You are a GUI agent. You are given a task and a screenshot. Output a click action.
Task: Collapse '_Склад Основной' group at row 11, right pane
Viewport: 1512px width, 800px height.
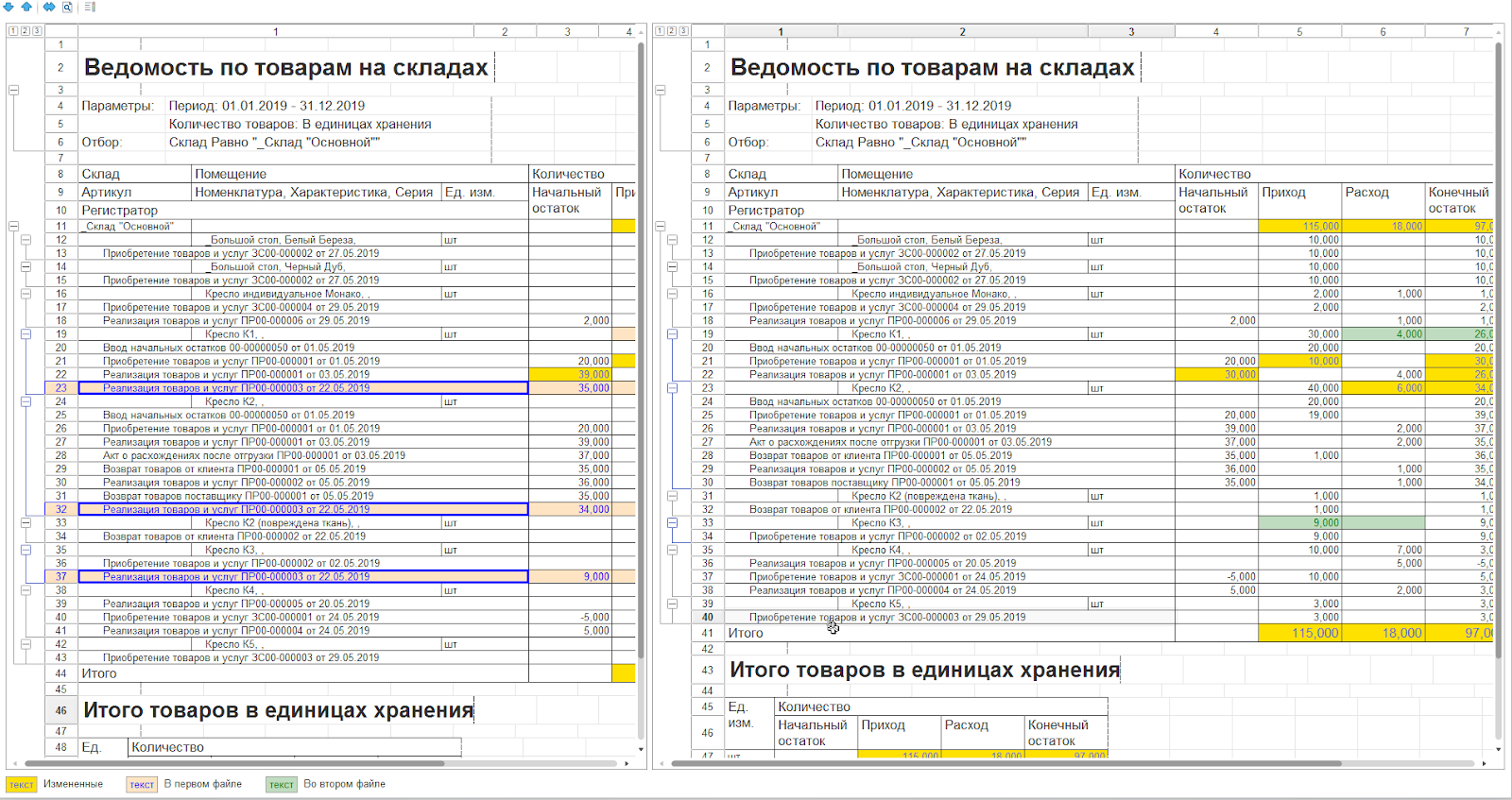660,227
